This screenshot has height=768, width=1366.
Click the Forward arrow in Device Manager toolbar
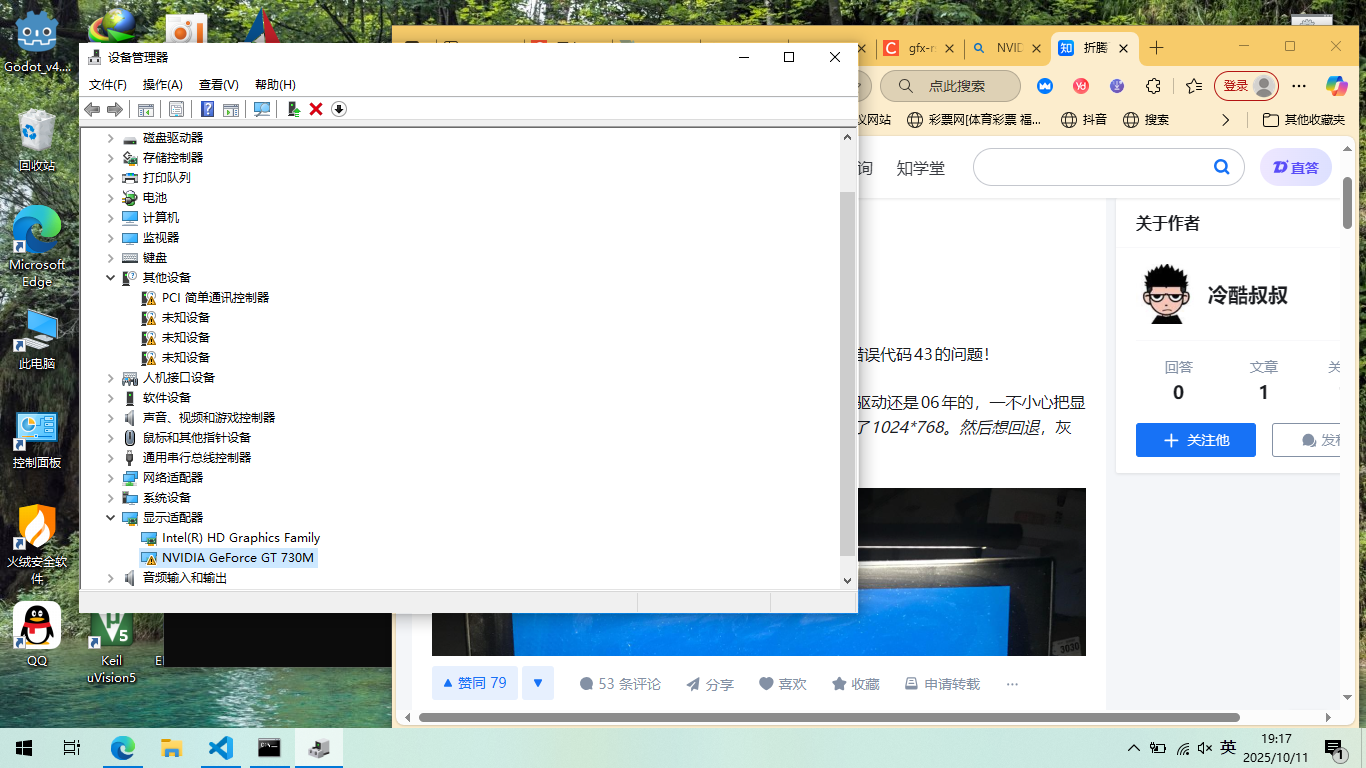(x=115, y=109)
